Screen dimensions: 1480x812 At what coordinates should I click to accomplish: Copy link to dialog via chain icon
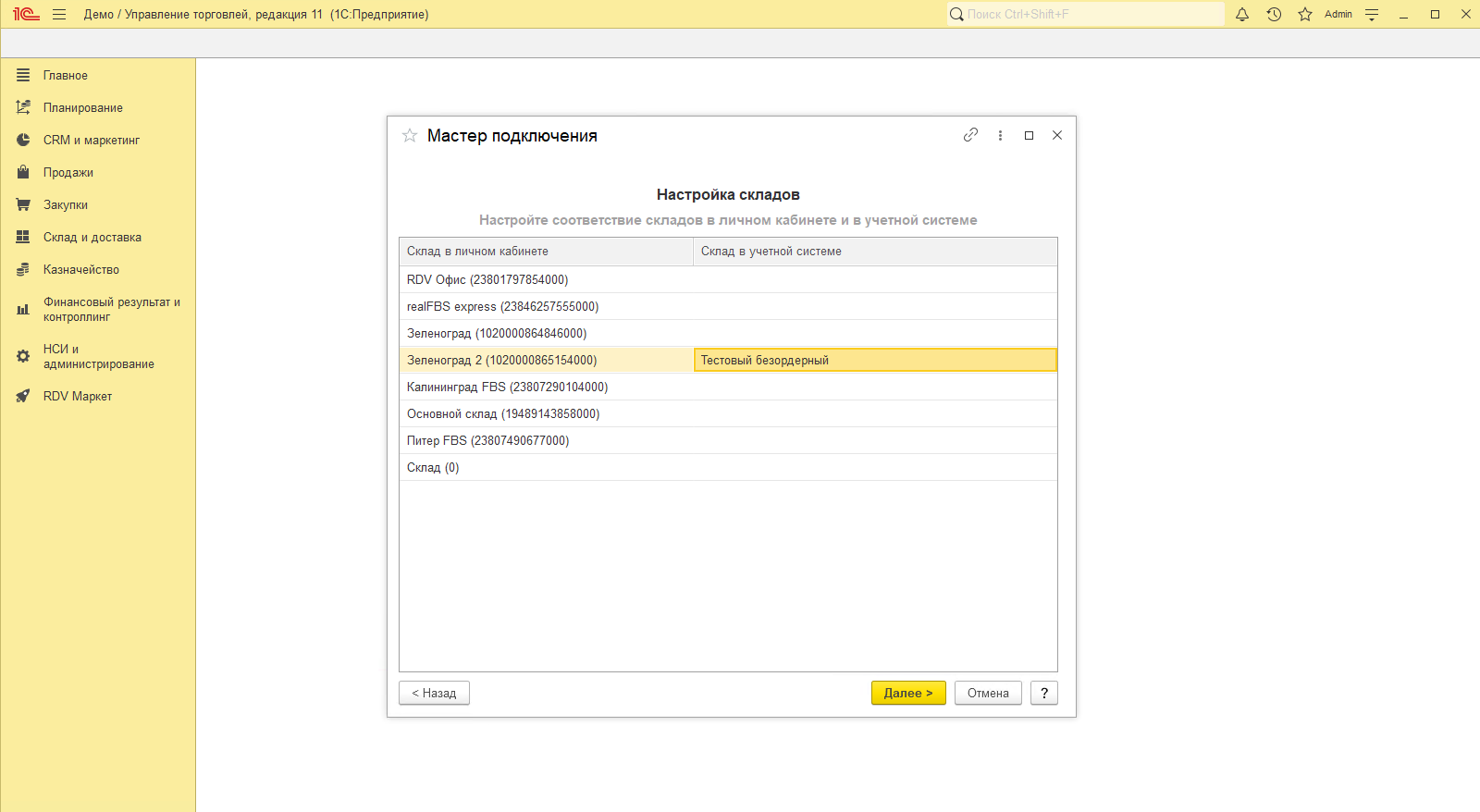(970, 135)
